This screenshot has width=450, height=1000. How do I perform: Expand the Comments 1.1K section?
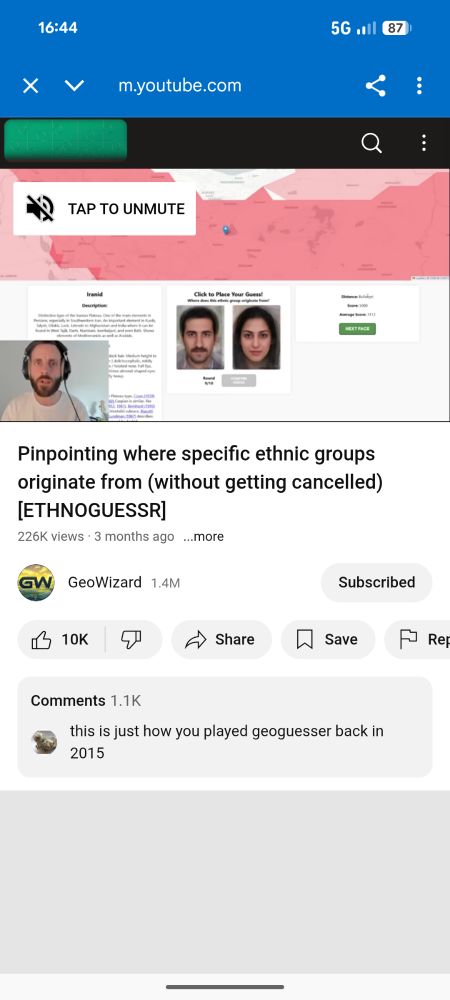click(x=225, y=727)
